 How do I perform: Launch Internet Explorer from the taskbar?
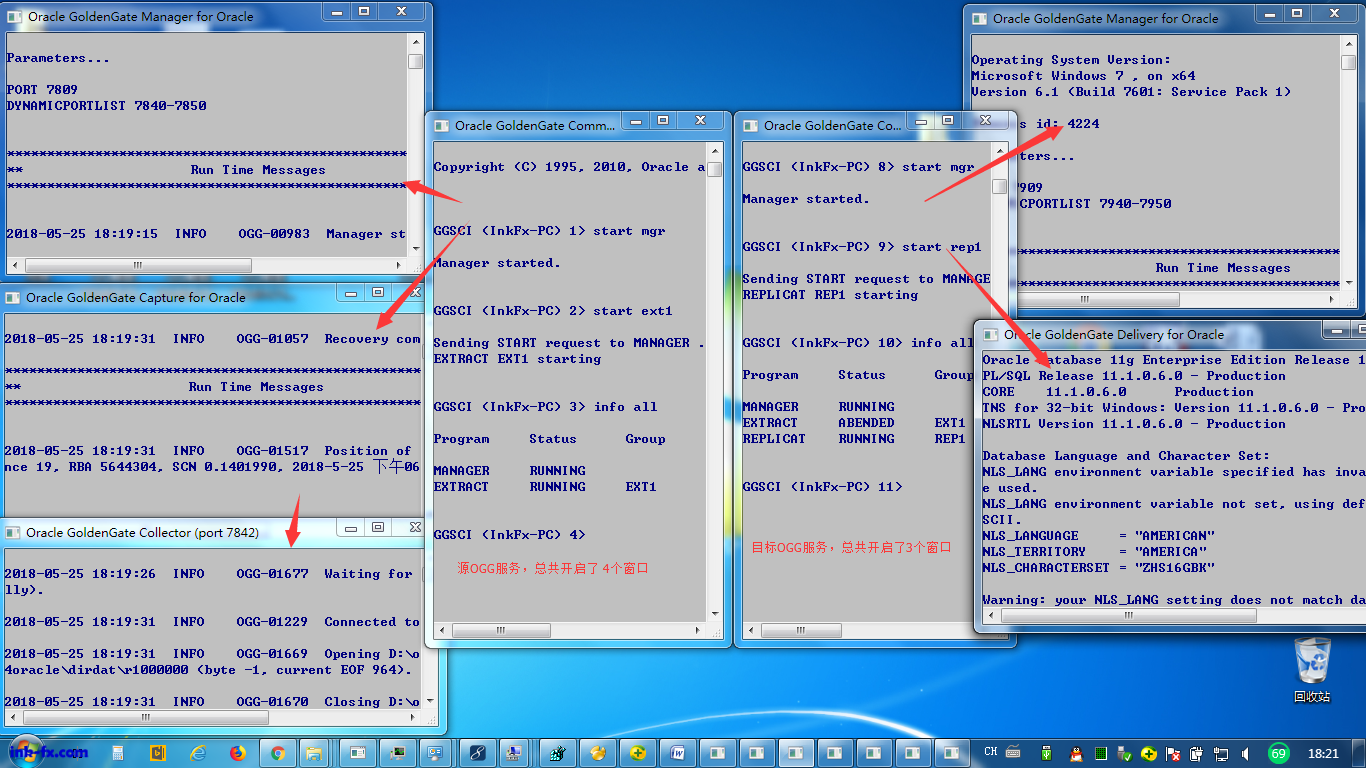pyautogui.click(x=198, y=753)
